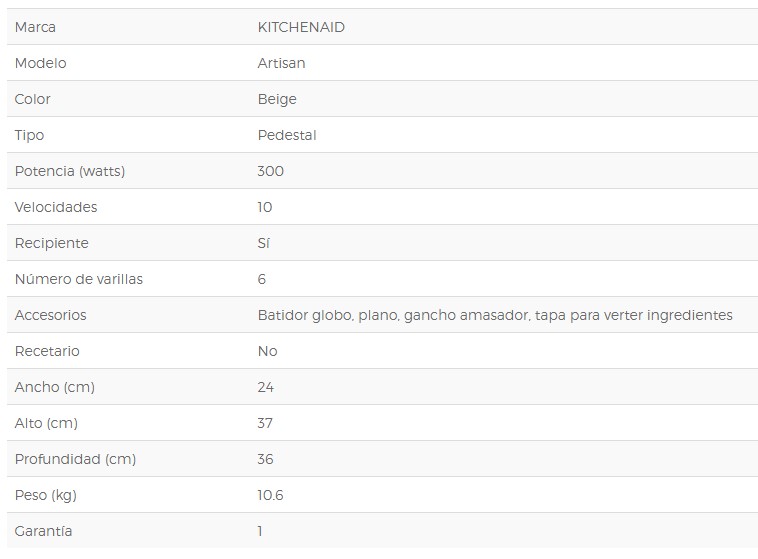The height and width of the screenshot is (559, 758).
Task: Click the Pedestal type value
Action: point(287,135)
